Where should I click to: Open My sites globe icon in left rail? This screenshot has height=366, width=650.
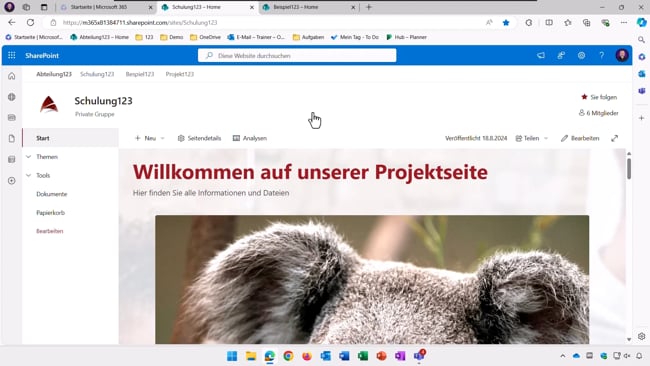pyautogui.click(x=12, y=97)
